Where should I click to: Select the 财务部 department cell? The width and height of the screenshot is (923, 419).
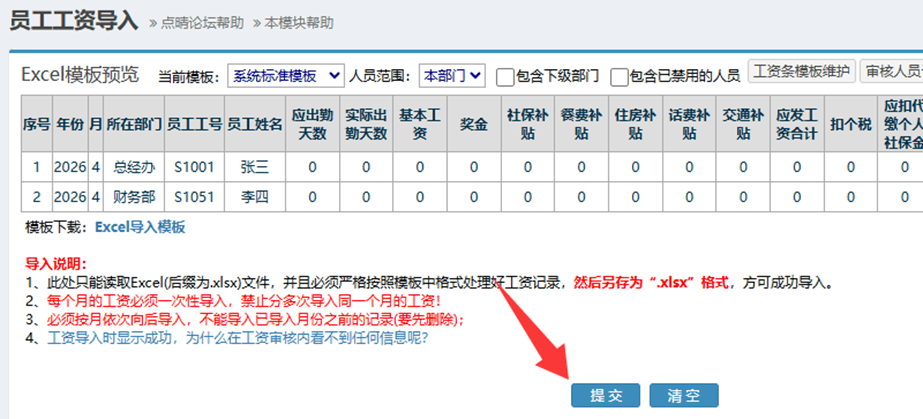[x=134, y=197]
